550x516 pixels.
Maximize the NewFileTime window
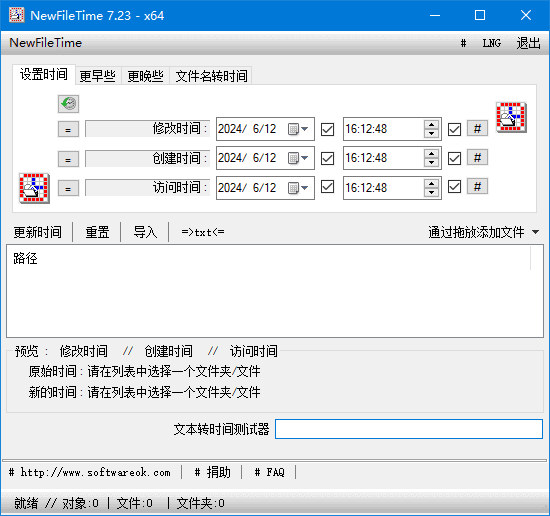(480, 15)
